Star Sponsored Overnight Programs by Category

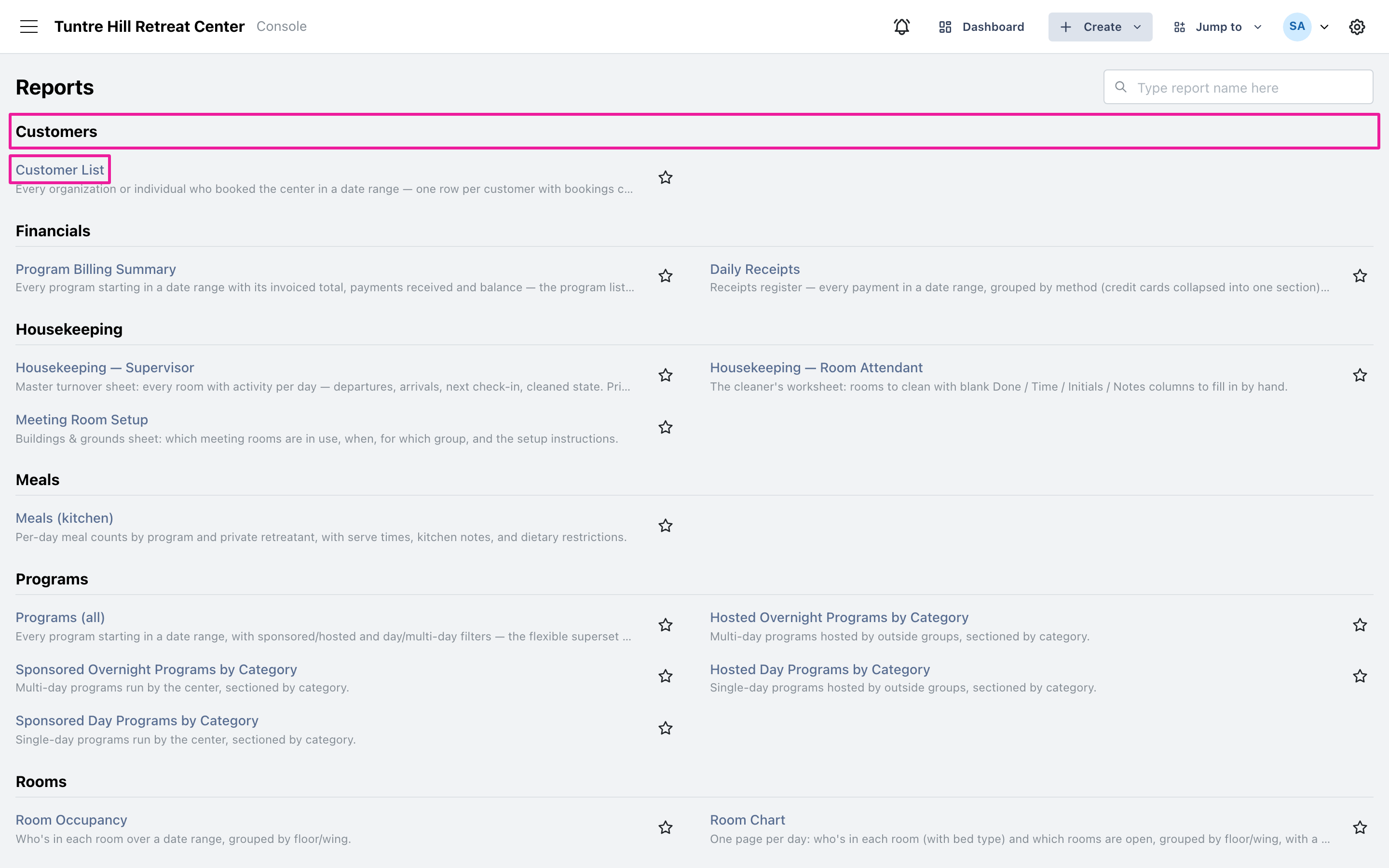click(665, 676)
